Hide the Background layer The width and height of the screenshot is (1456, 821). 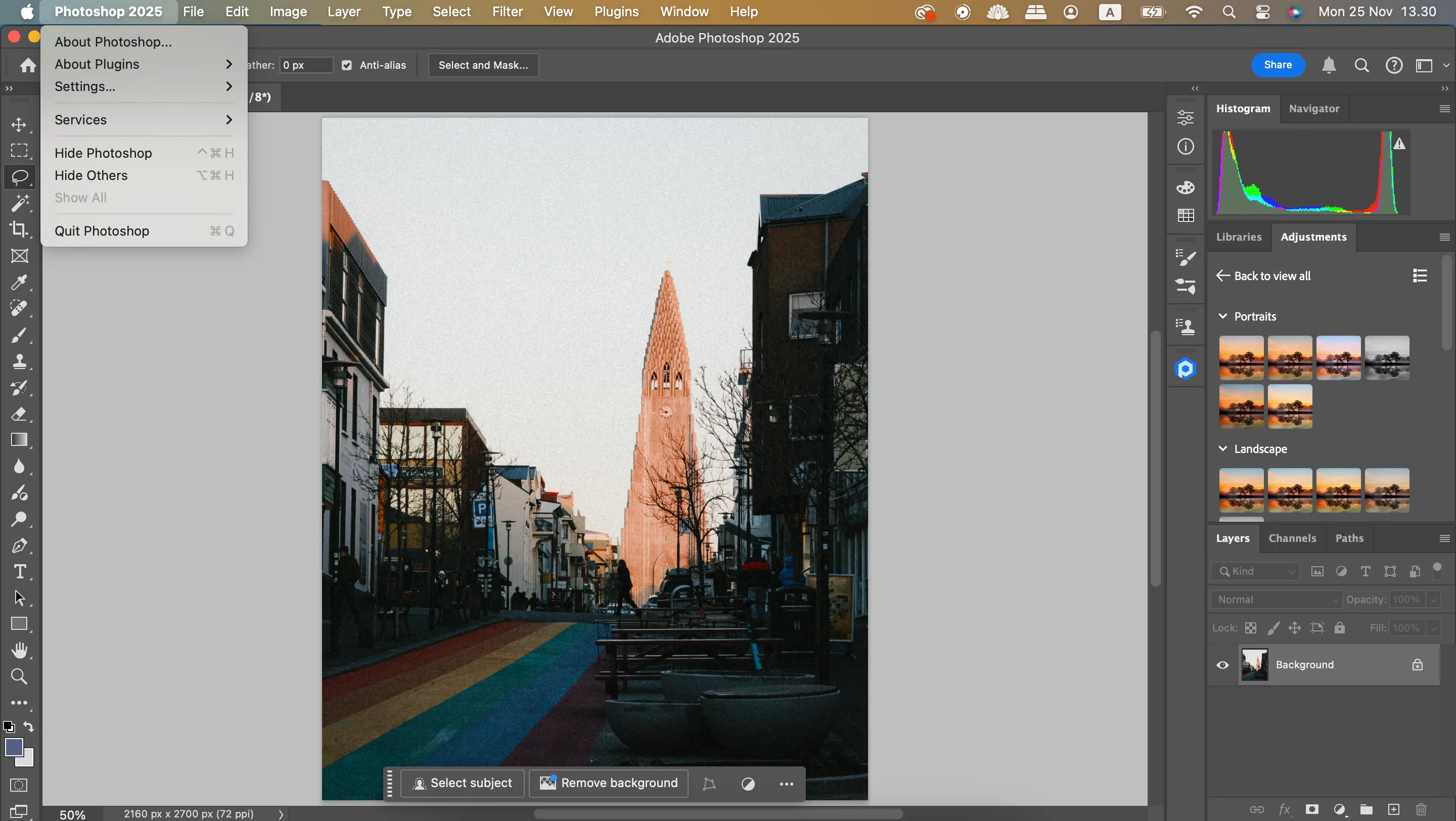1222,664
